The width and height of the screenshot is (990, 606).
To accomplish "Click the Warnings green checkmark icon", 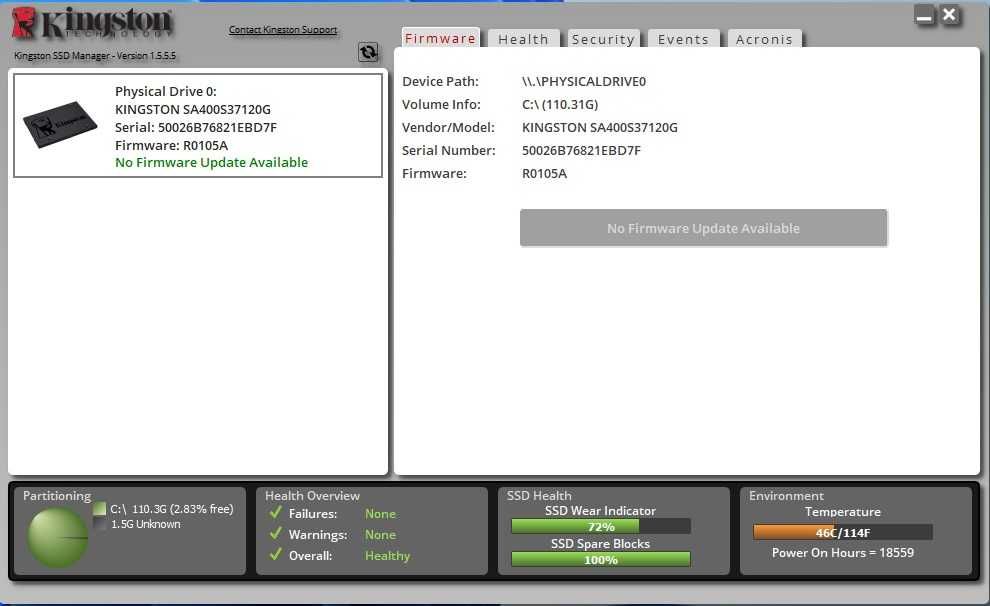I will 275,533.
